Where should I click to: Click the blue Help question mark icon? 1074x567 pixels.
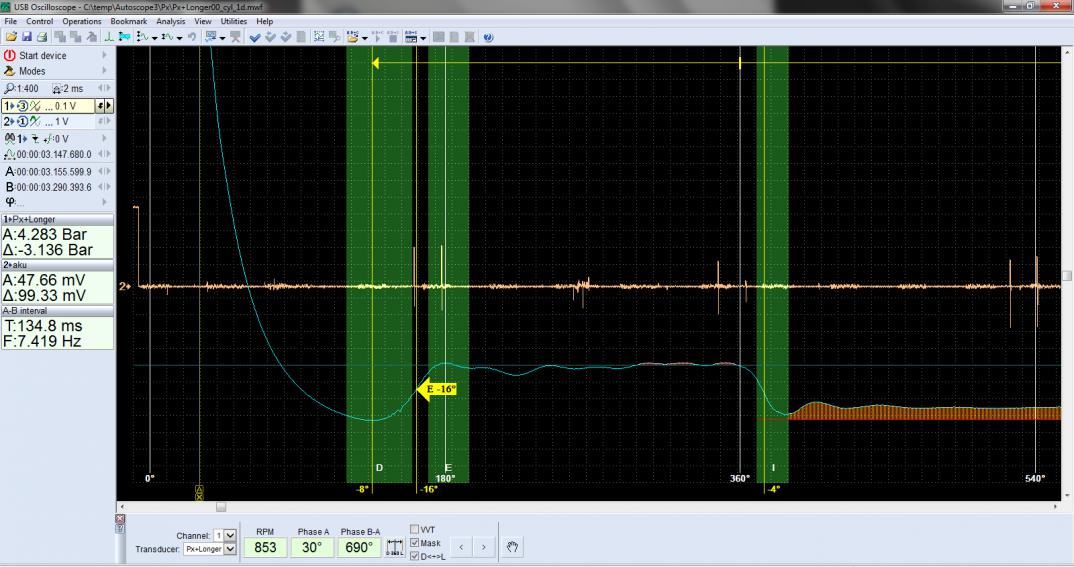[488, 37]
